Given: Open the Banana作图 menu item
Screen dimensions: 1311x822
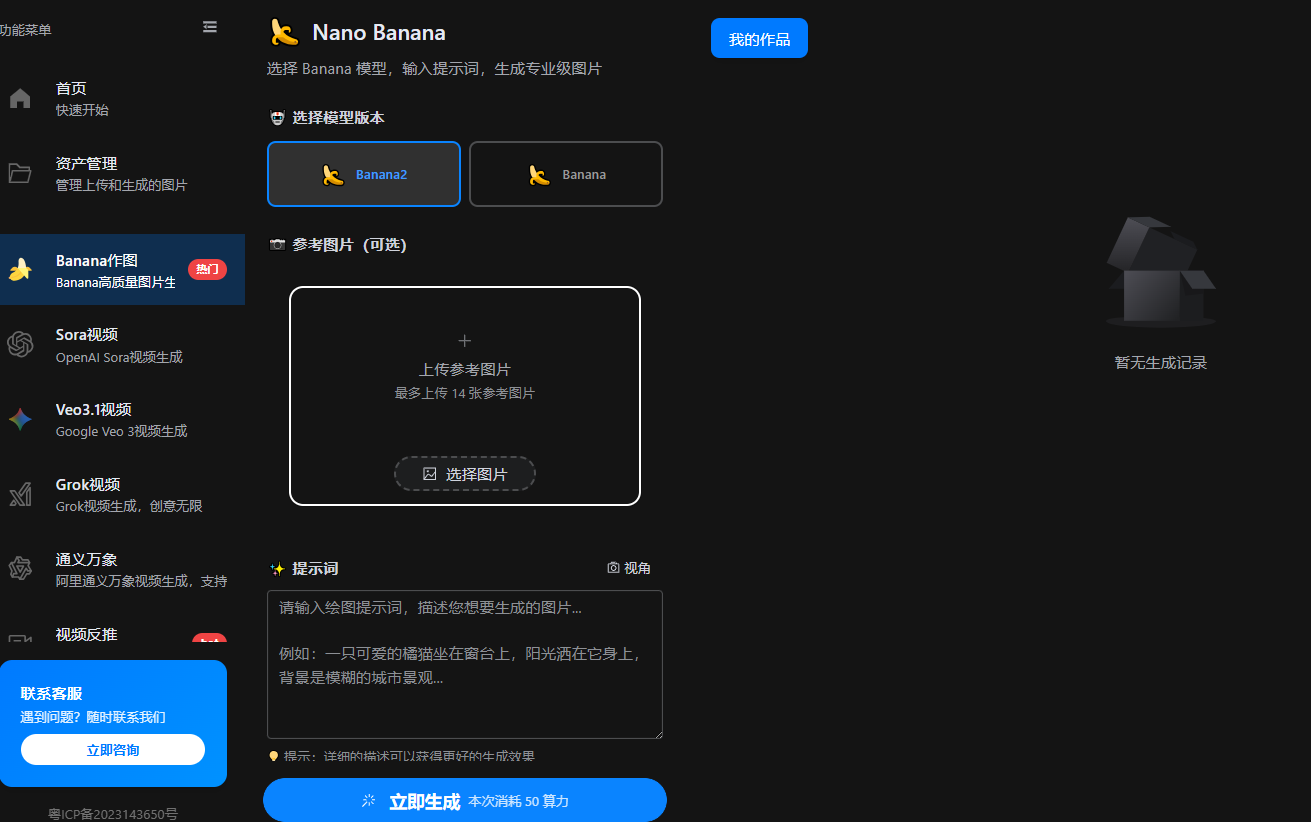Looking at the screenshot, I should pyautogui.click(x=122, y=270).
